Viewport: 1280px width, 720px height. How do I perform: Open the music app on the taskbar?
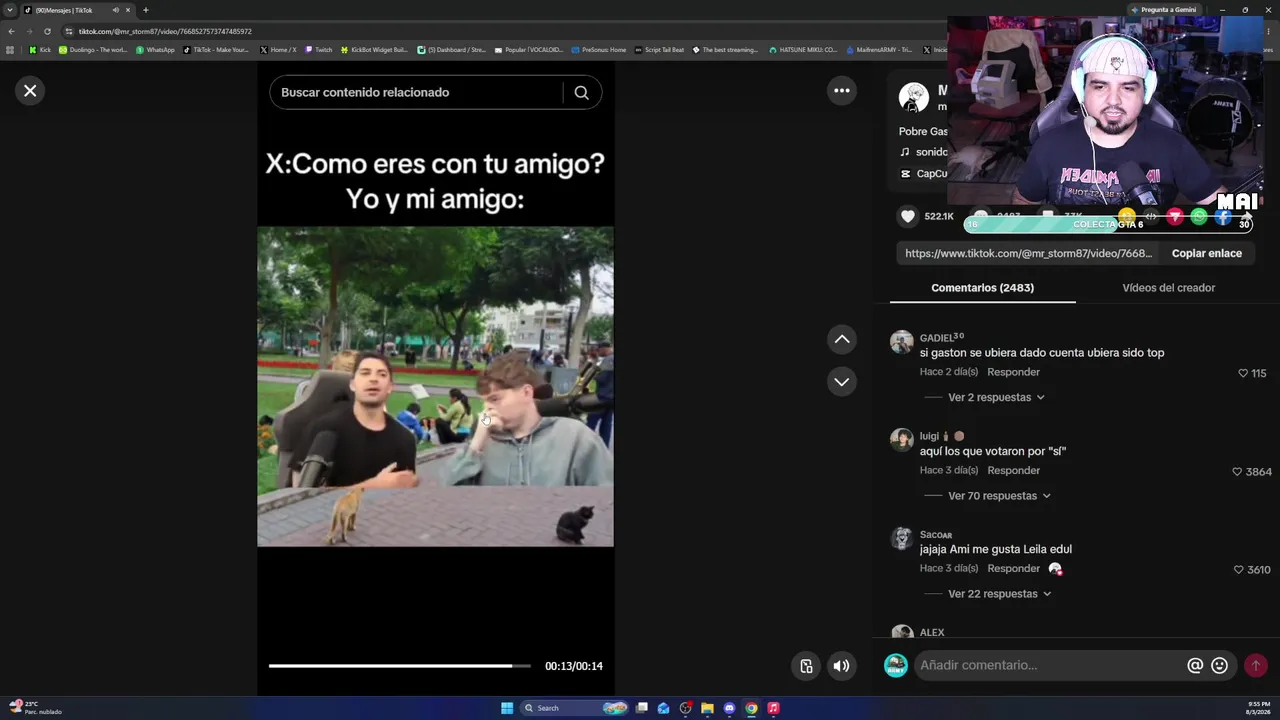[773, 708]
